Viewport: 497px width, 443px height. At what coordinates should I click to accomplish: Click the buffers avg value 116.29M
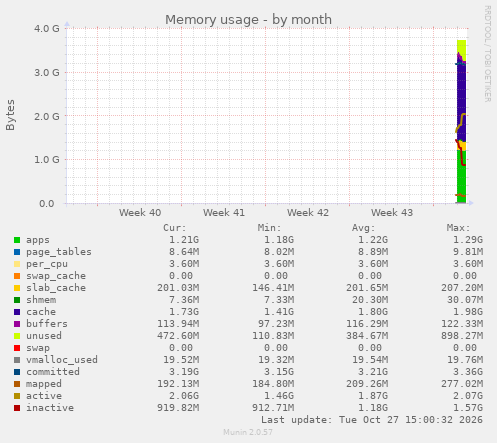coord(367,324)
